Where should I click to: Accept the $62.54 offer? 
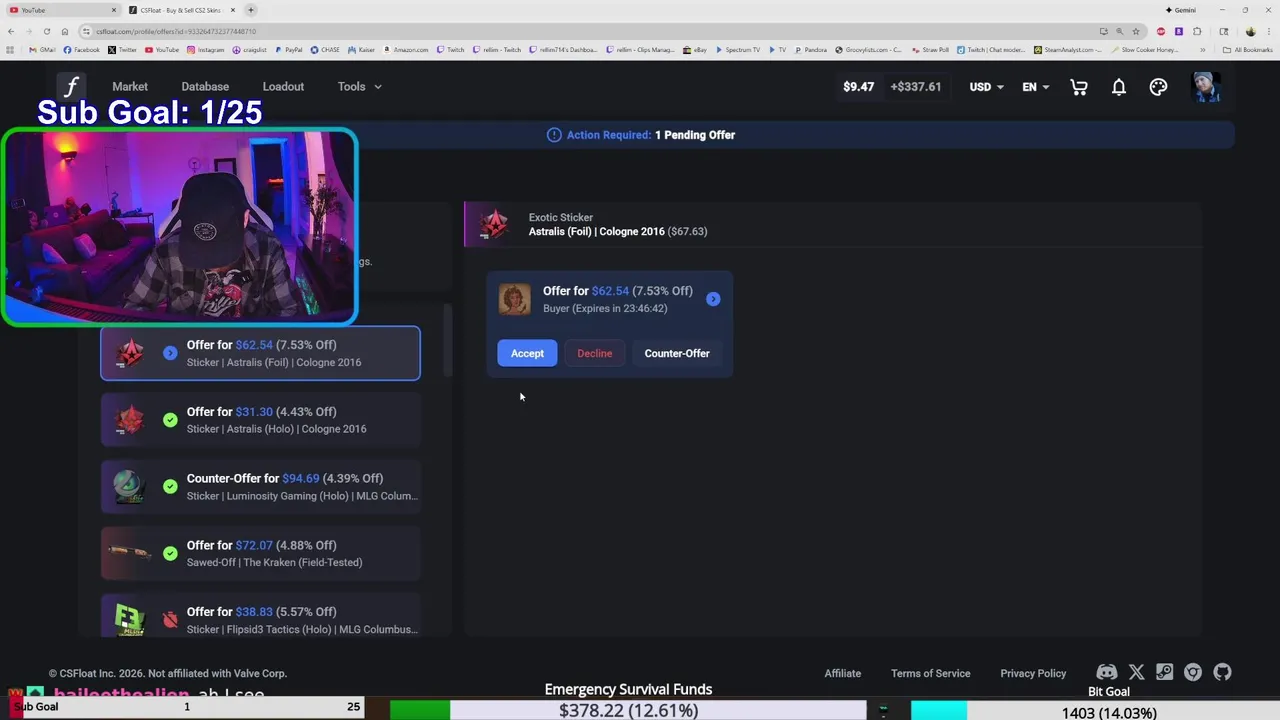527,353
